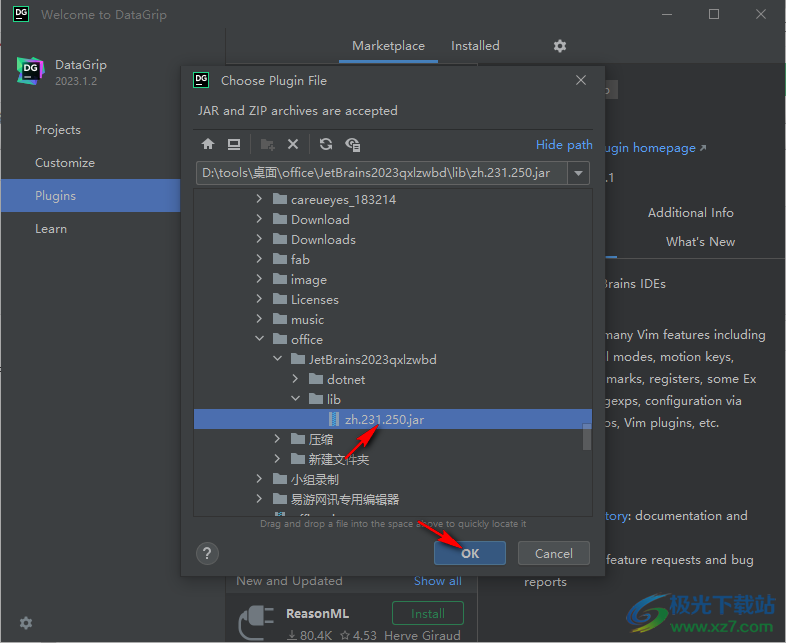The width and height of the screenshot is (786, 643).
Task: Close the Choose Plugin File dialog
Action: point(581,80)
